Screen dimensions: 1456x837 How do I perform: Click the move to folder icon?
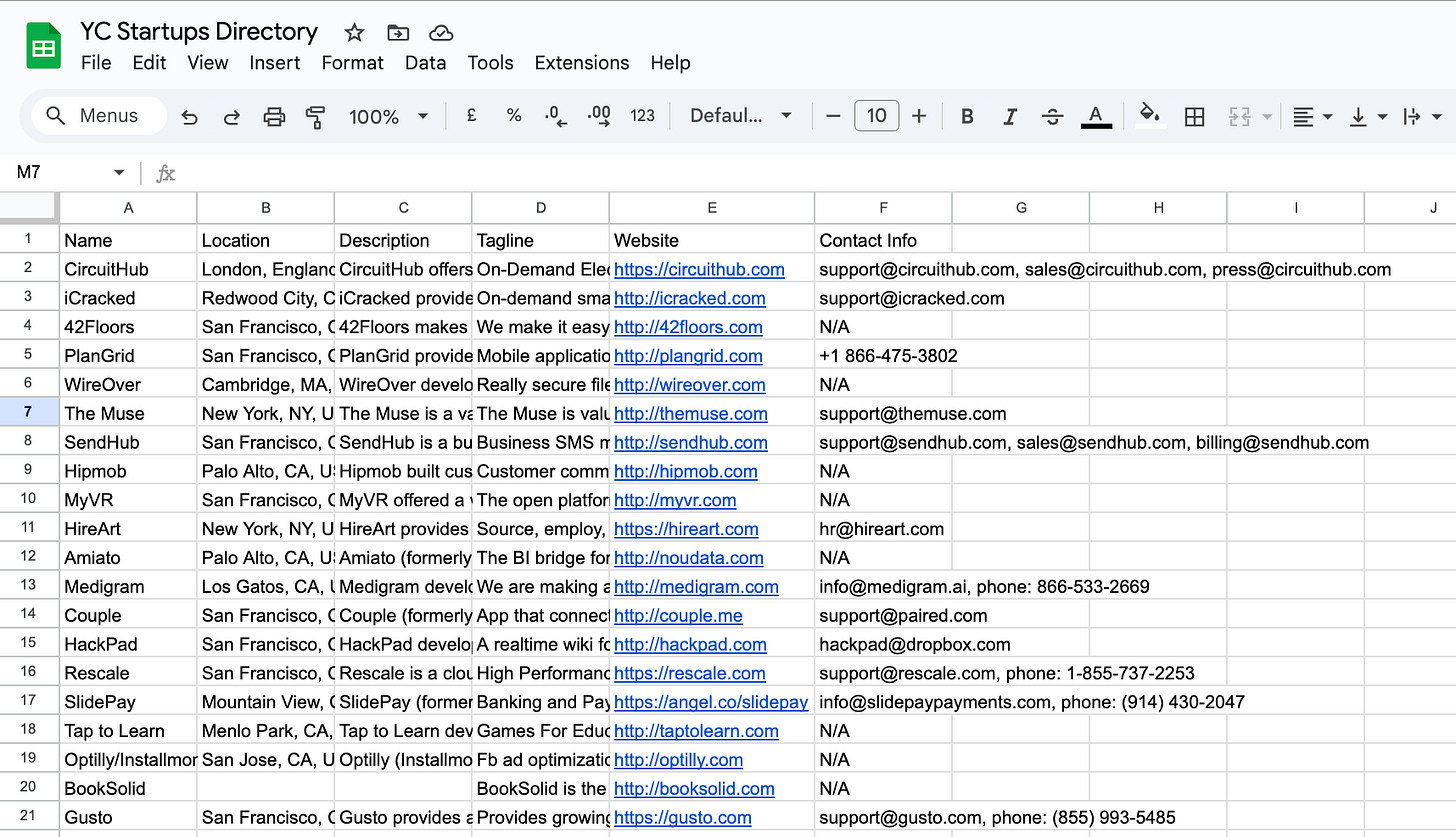[x=397, y=33]
